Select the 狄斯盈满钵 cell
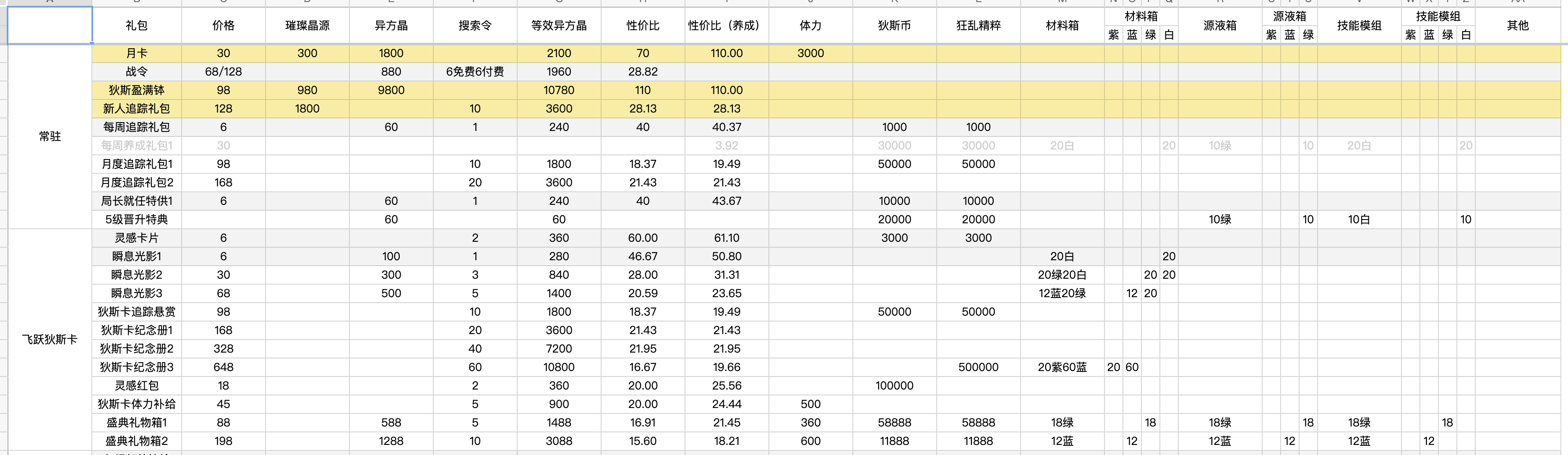Image resolution: width=1568 pixels, height=455 pixels. click(136, 90)
